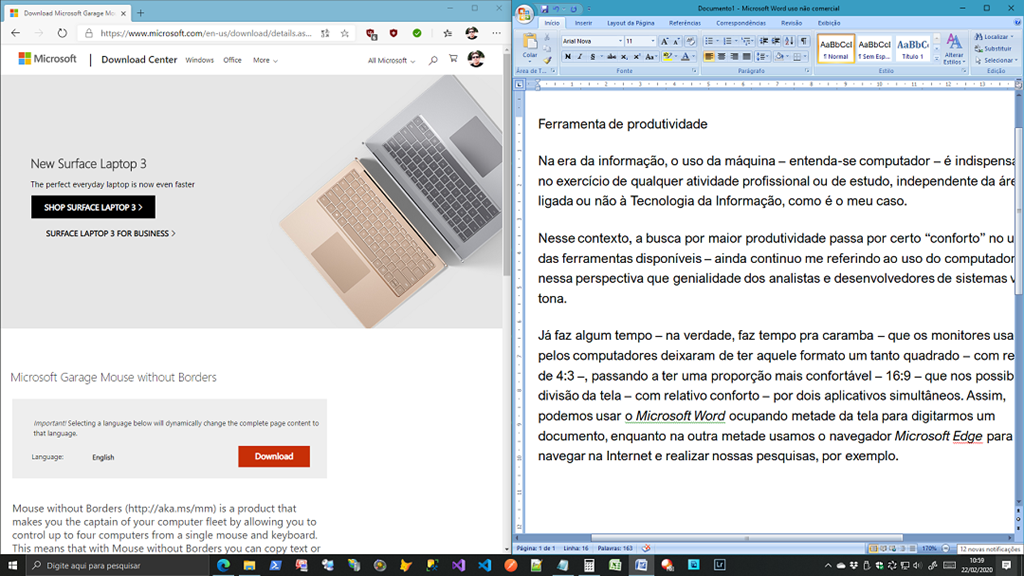Open the shopping cart on Microsoft site

point(453,60)
